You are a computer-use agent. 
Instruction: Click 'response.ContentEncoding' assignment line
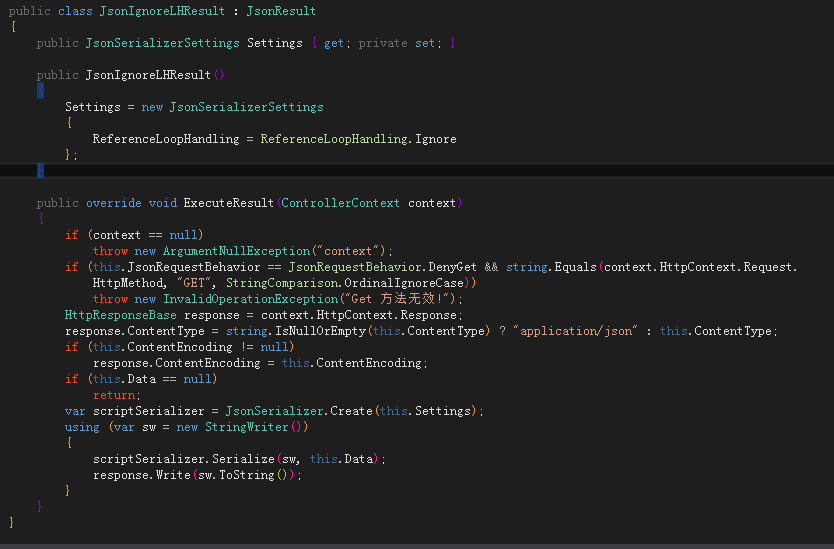261,363
